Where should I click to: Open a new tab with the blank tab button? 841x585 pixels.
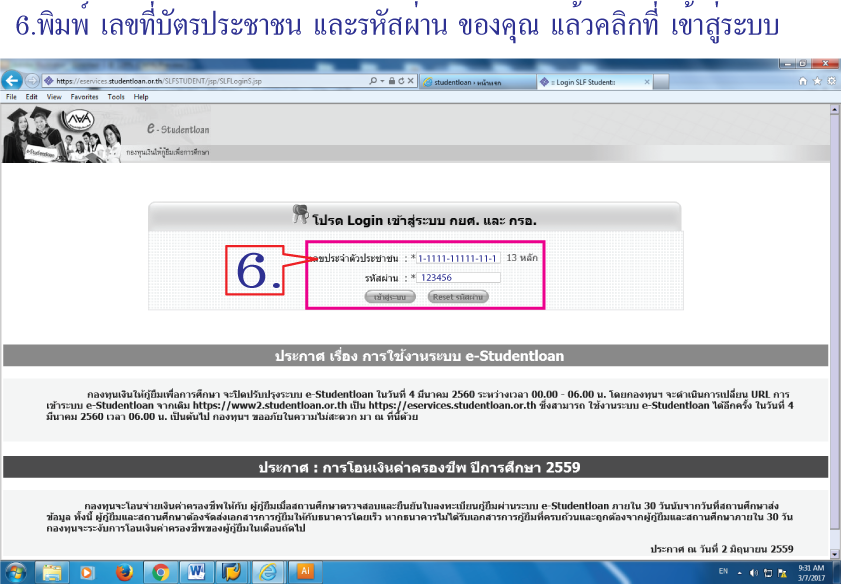[x=661, y=82]
